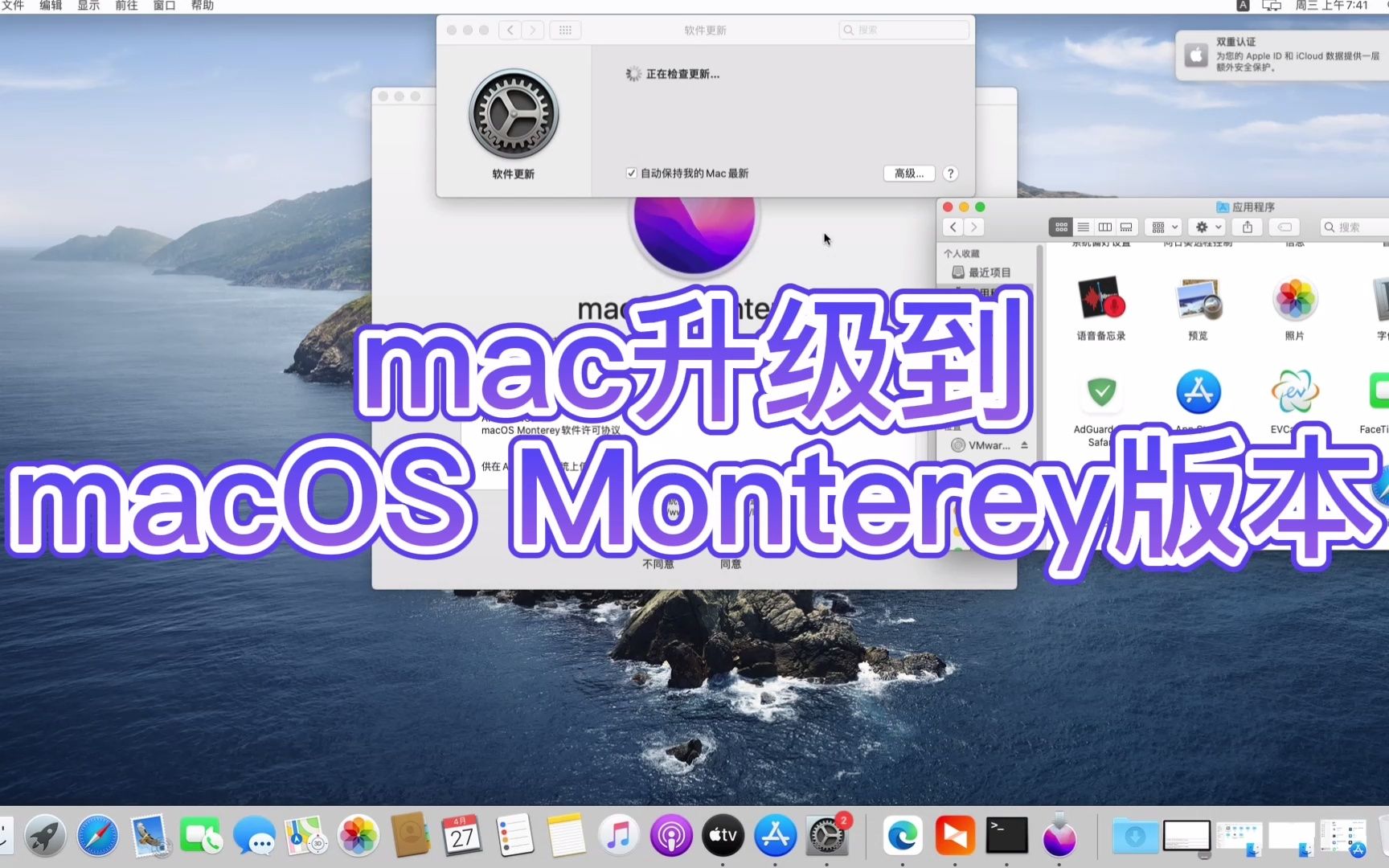Select the VMwar... disk in Finder sidebar
The height and width of the screenshot is (868, 1389).
pos(981,445)
